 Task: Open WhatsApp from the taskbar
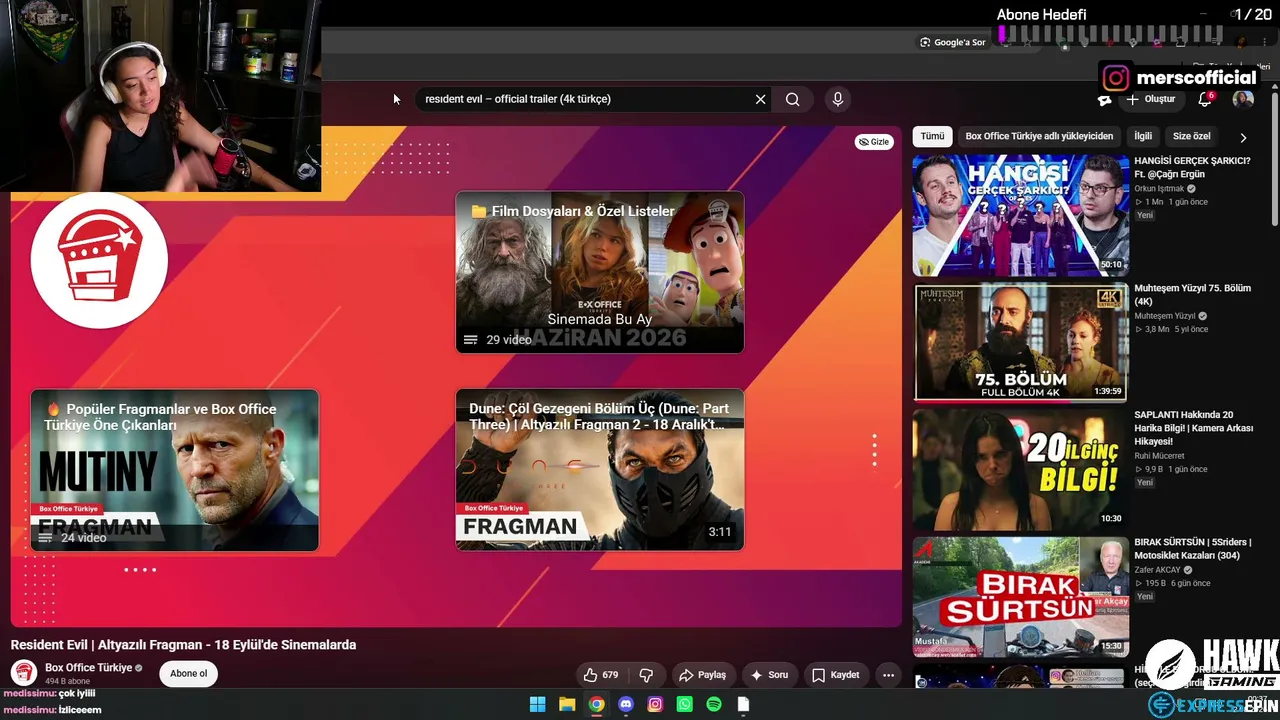pyautogui.click(x=684, y=704)
